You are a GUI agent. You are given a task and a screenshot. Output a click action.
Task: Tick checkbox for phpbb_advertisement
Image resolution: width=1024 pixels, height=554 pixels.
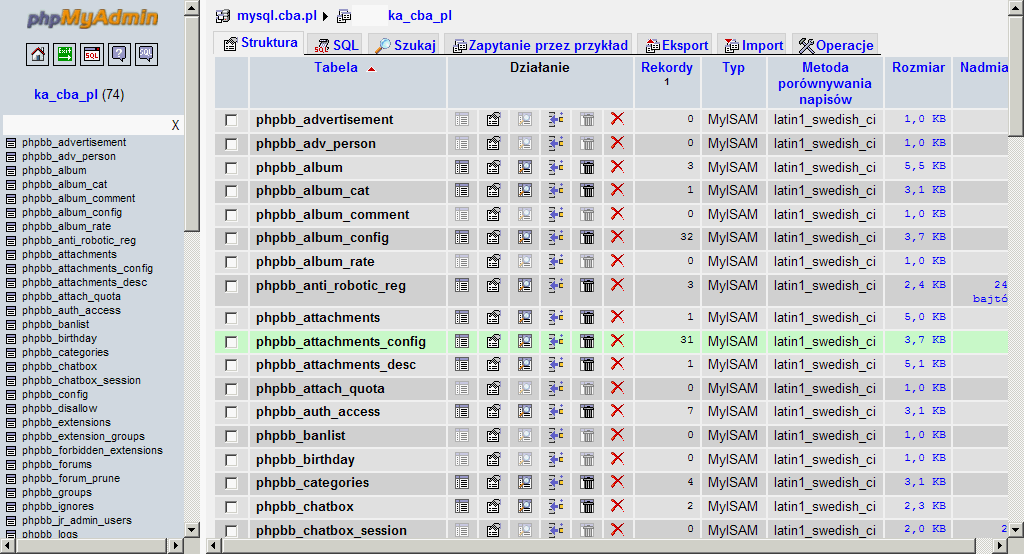231,120
